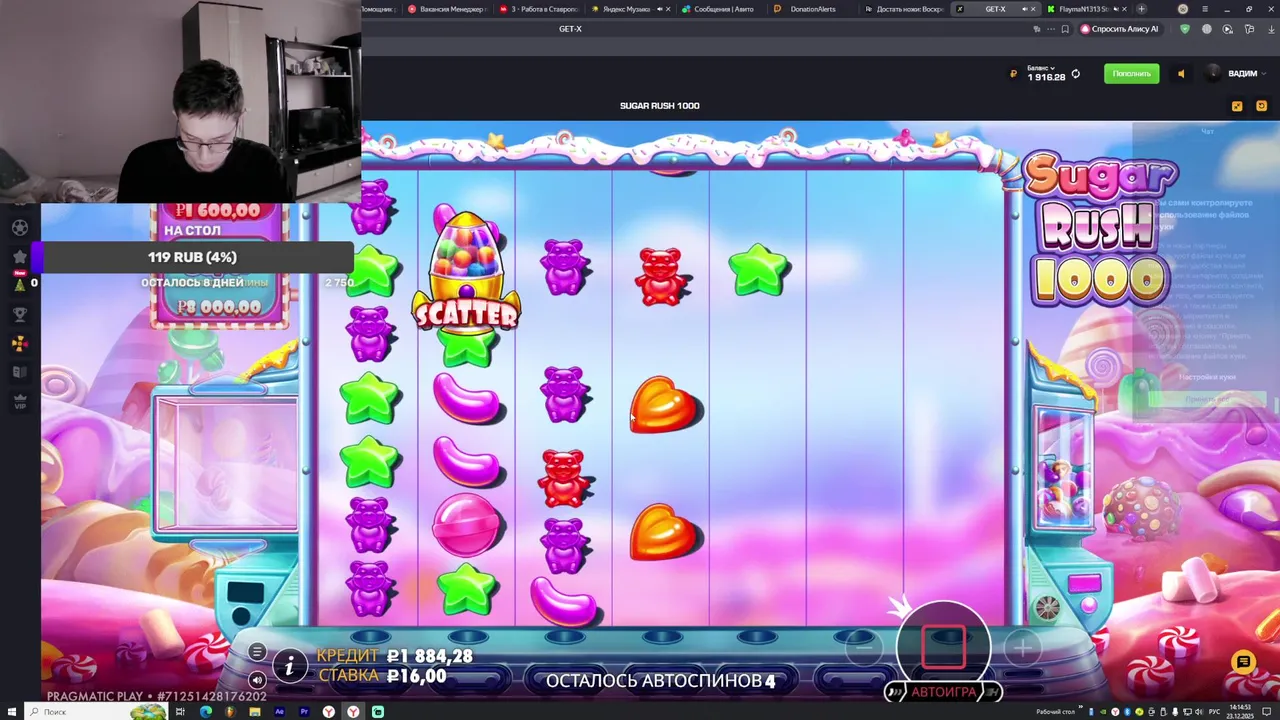Stop autoplay with the red square button
Viewport: 1280px width, 720px height.
point(943,647)
